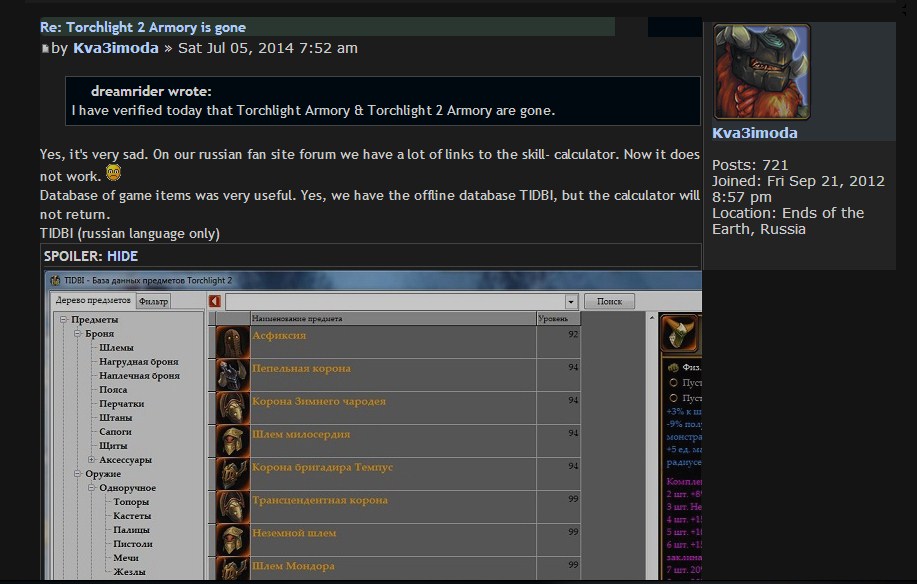Click the TIDBI window title bar icon
917x584 pixels.
(x=55, y=280)
